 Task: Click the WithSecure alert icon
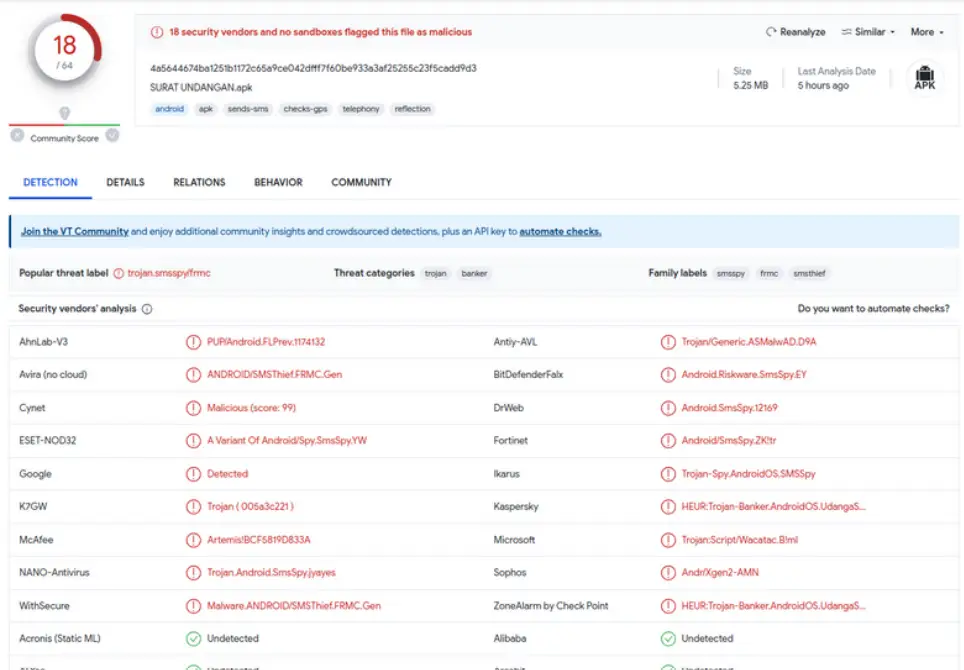[193, 605]
